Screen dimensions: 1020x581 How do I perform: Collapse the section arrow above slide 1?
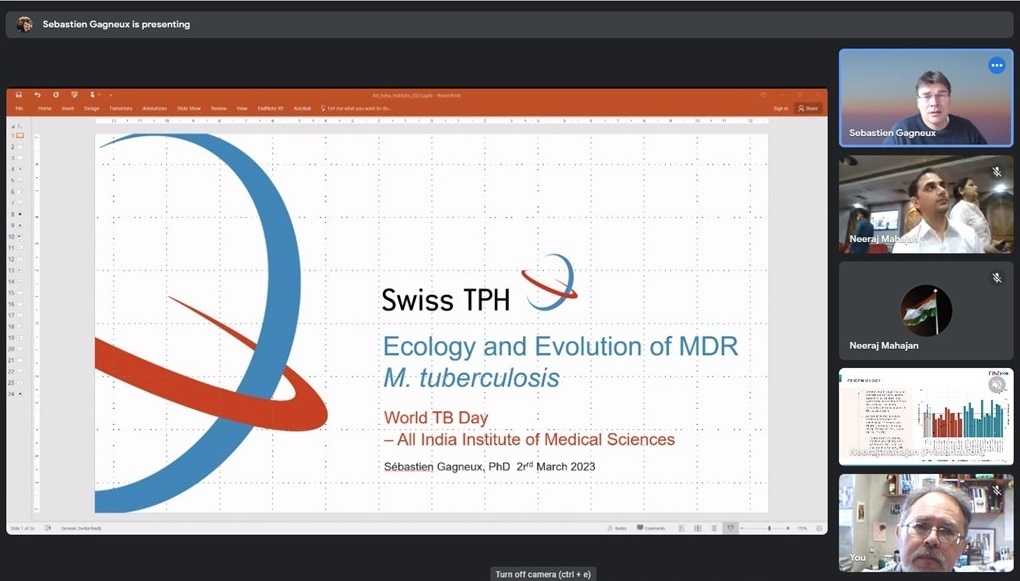pos(13,126)
